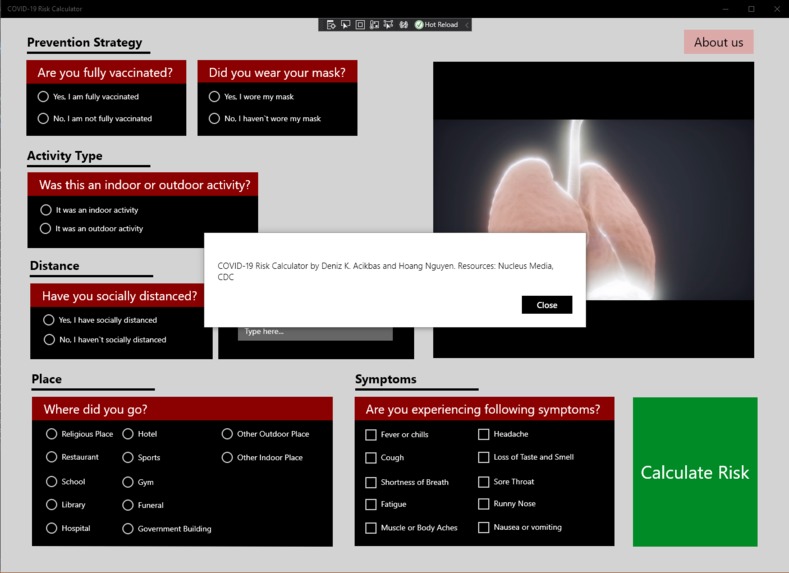Click the 'Distance' section title
Screen dimensions: 789x573
(54, 266)
